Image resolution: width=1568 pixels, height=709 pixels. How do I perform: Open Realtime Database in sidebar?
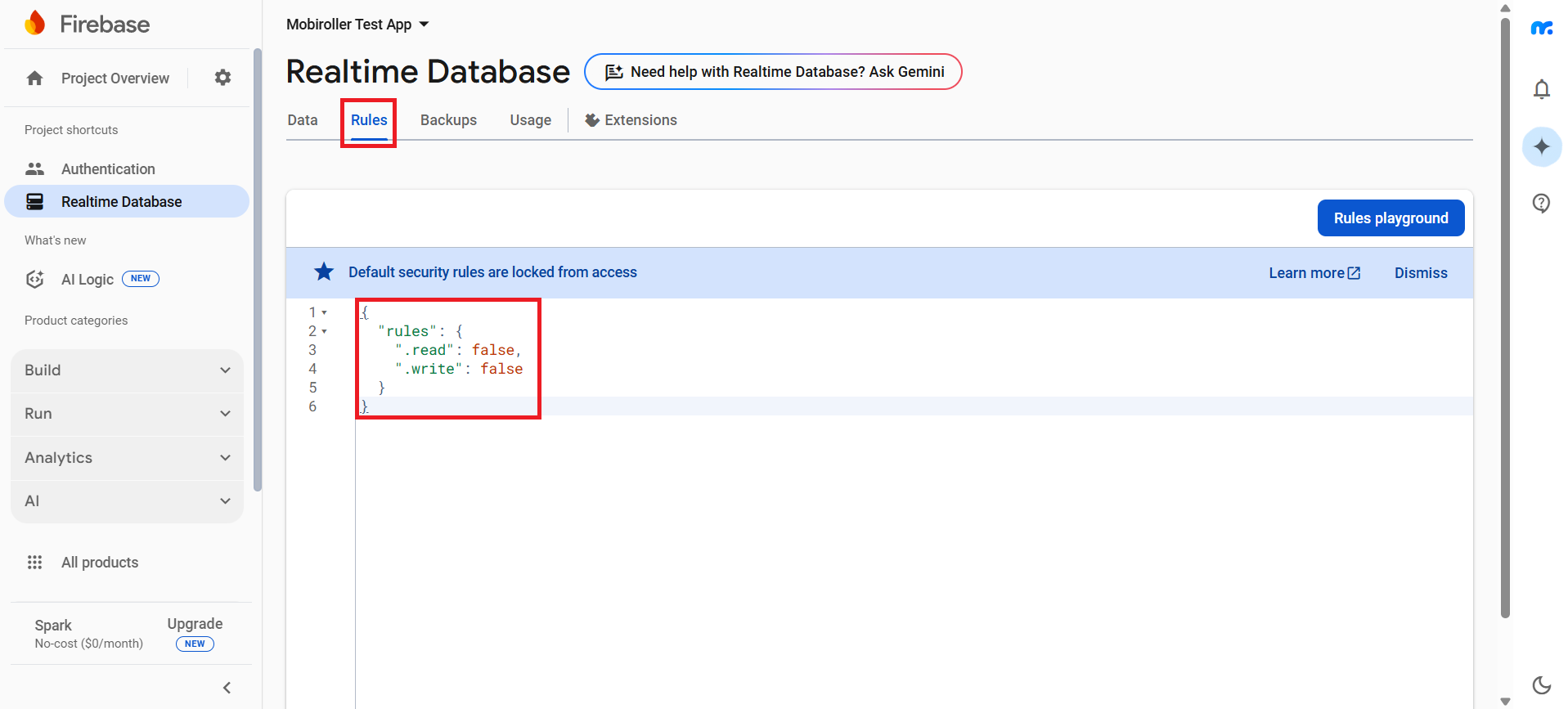coord(127,202)
